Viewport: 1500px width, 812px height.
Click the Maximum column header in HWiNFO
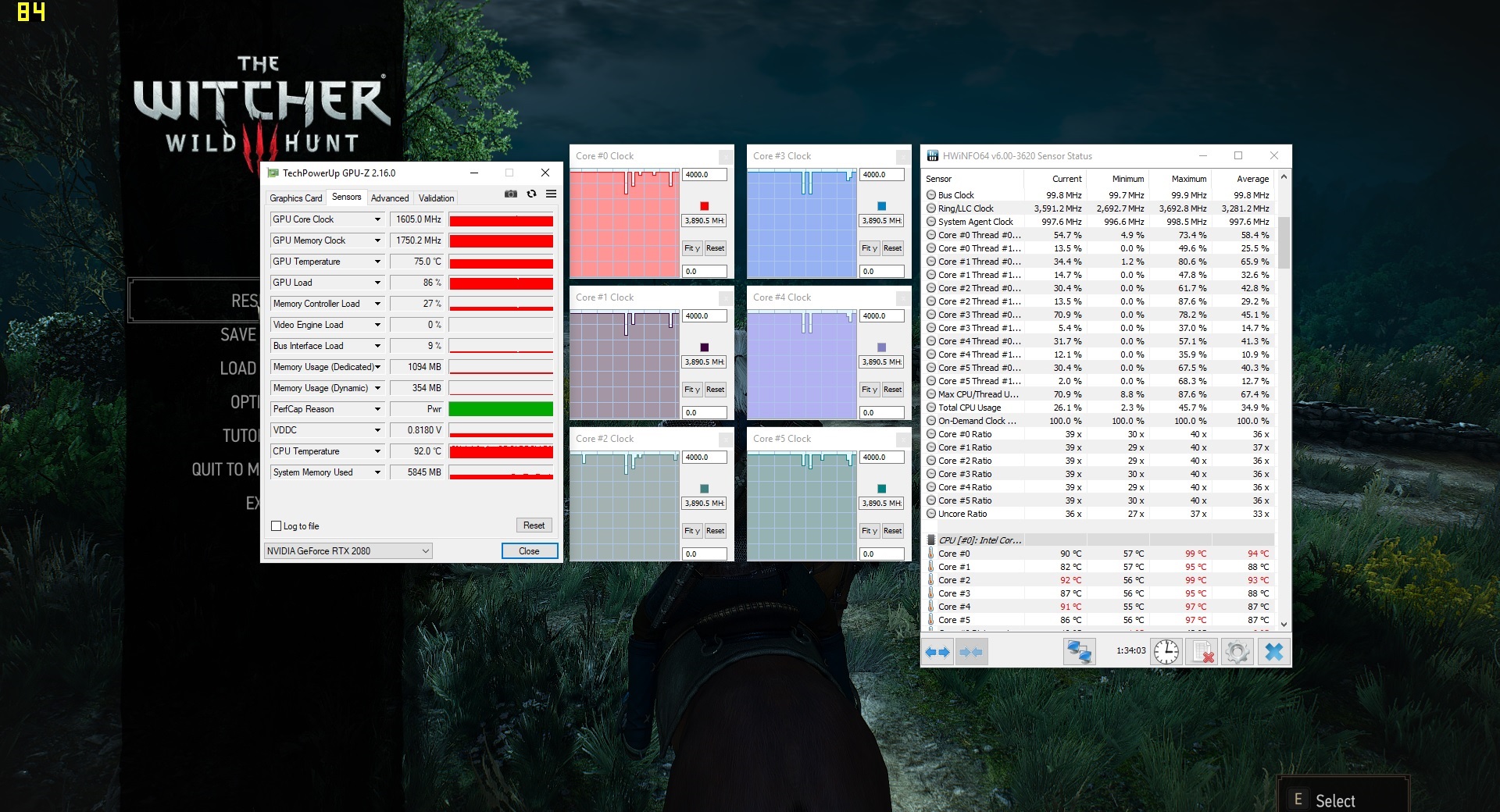coord(1180,179)
